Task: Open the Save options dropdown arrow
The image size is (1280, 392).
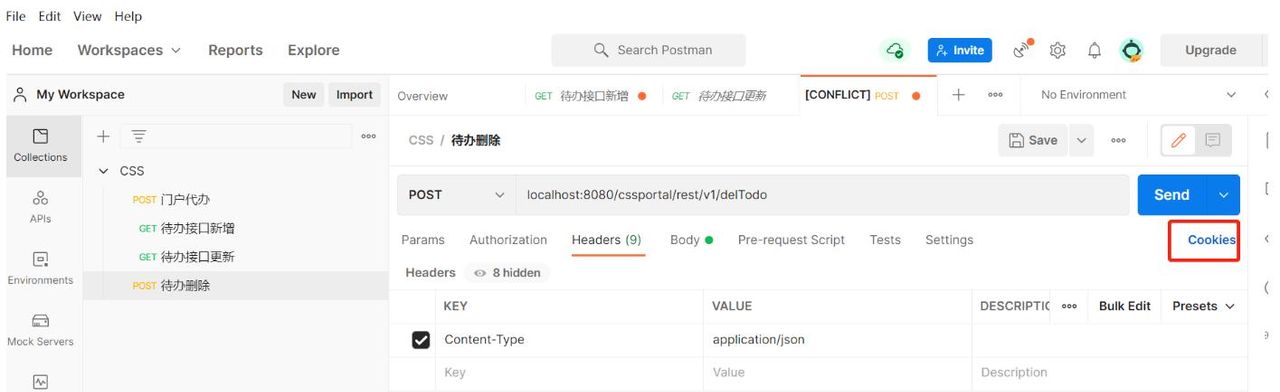Action: (x=1081, y=141)
